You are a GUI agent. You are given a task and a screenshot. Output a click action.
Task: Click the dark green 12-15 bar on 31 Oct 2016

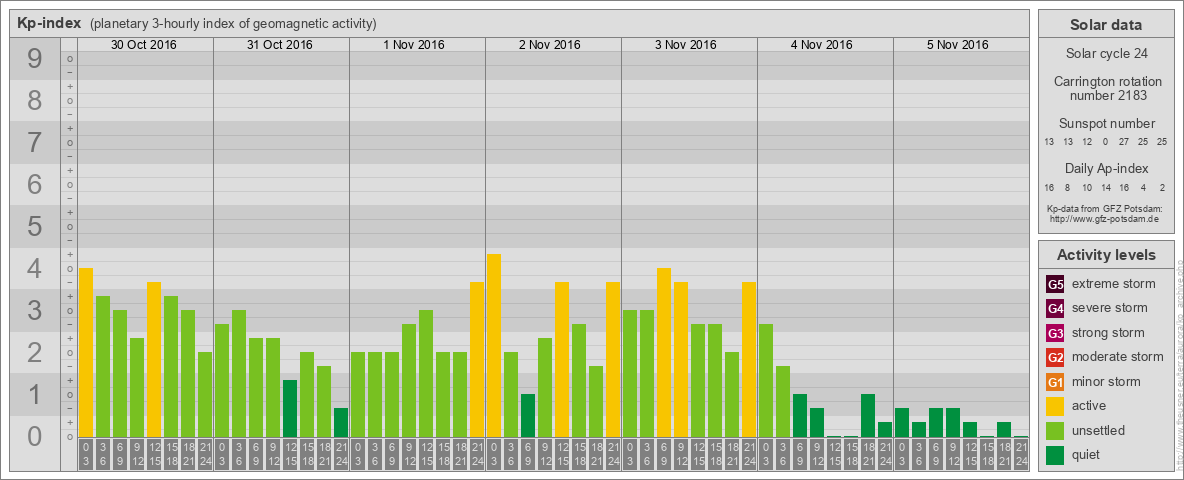coord(290,408)
